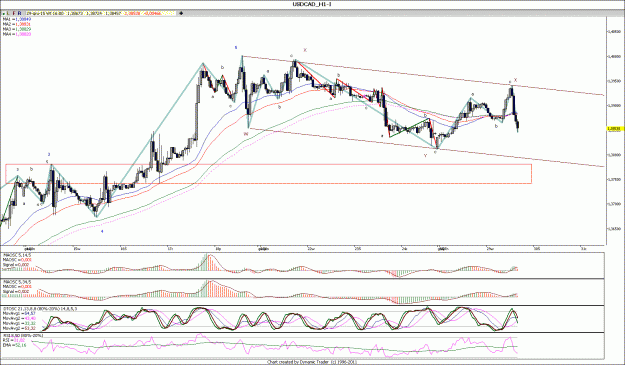Click the RSI indicator panel label
The width and height of the screenshot is (625, 365).
coord(23,336)
